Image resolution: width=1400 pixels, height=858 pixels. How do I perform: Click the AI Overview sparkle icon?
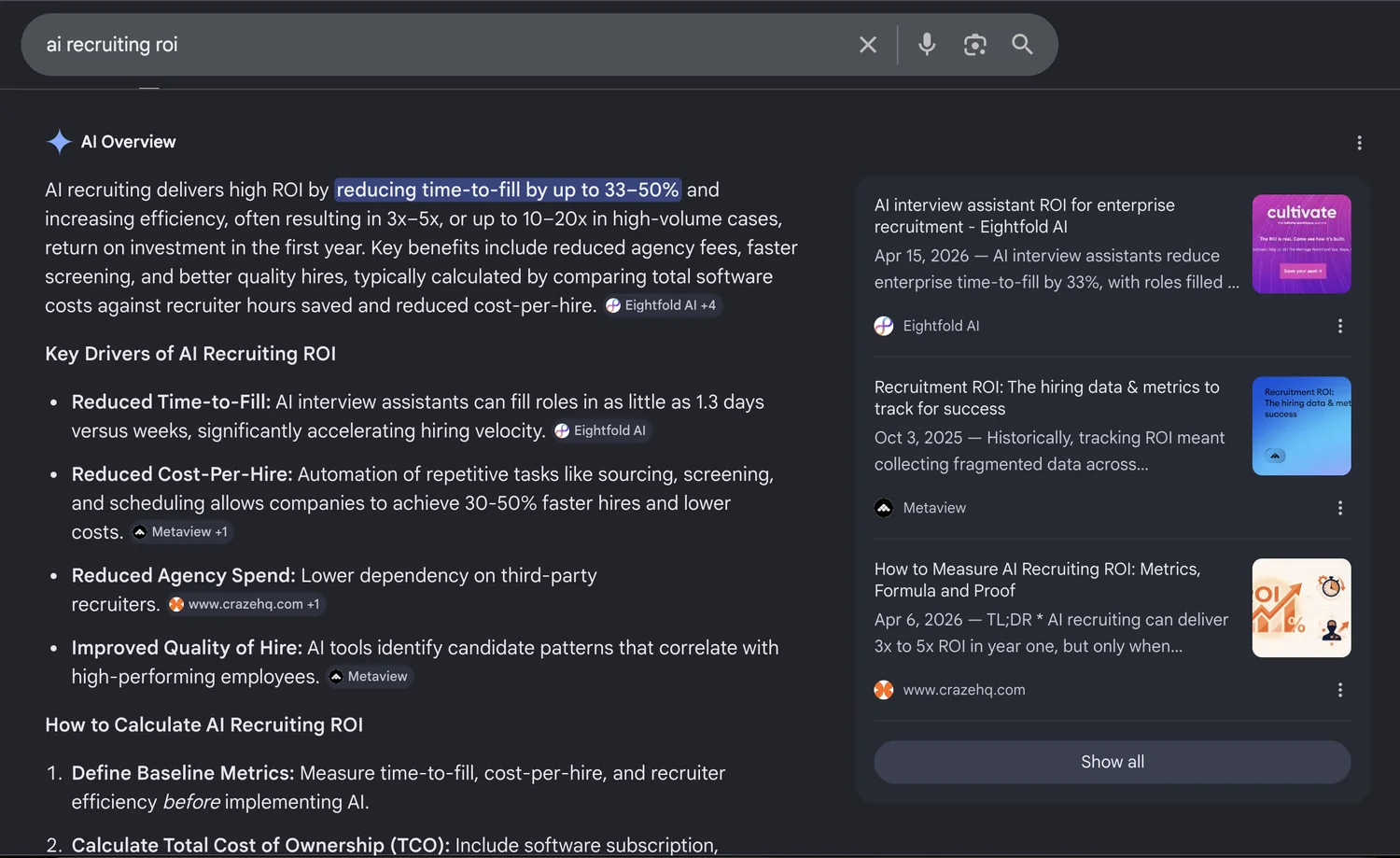click(60, 142)
